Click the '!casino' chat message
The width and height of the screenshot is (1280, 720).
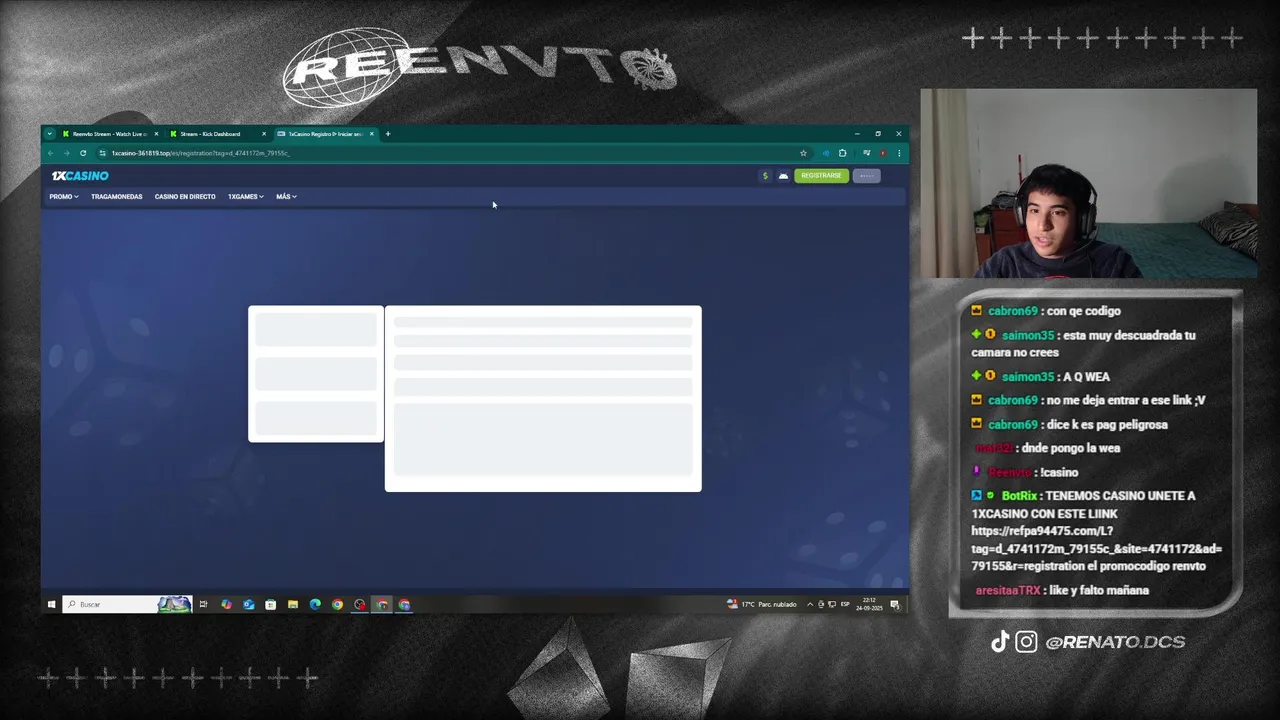click(1059, 472)
